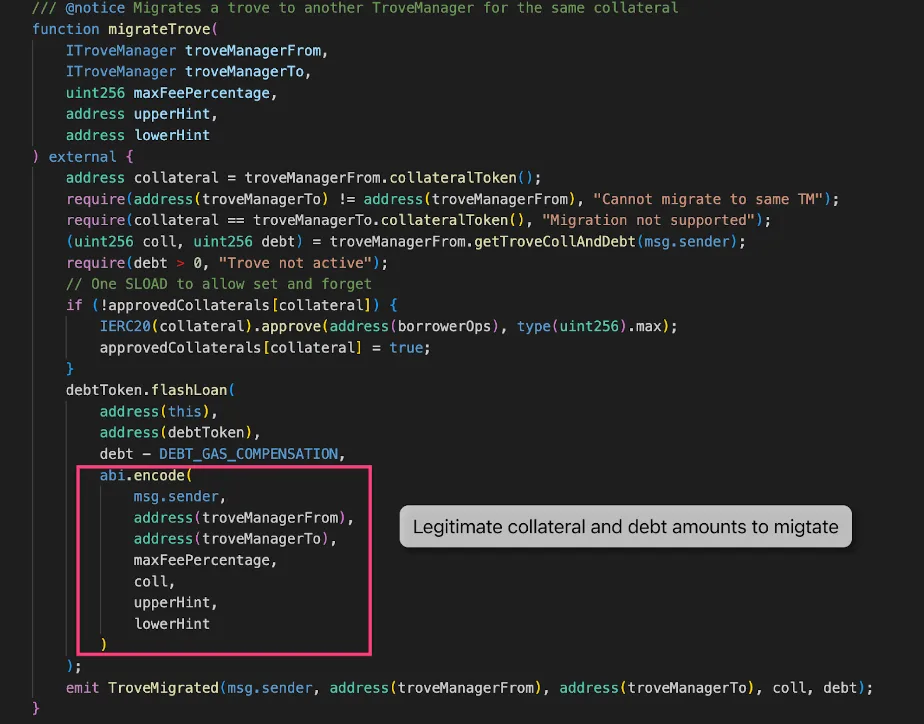Image resolution: width=924 pixels, height=724 pixels.
Task: Click the IERC20 interface name
Action: [125, 326]
